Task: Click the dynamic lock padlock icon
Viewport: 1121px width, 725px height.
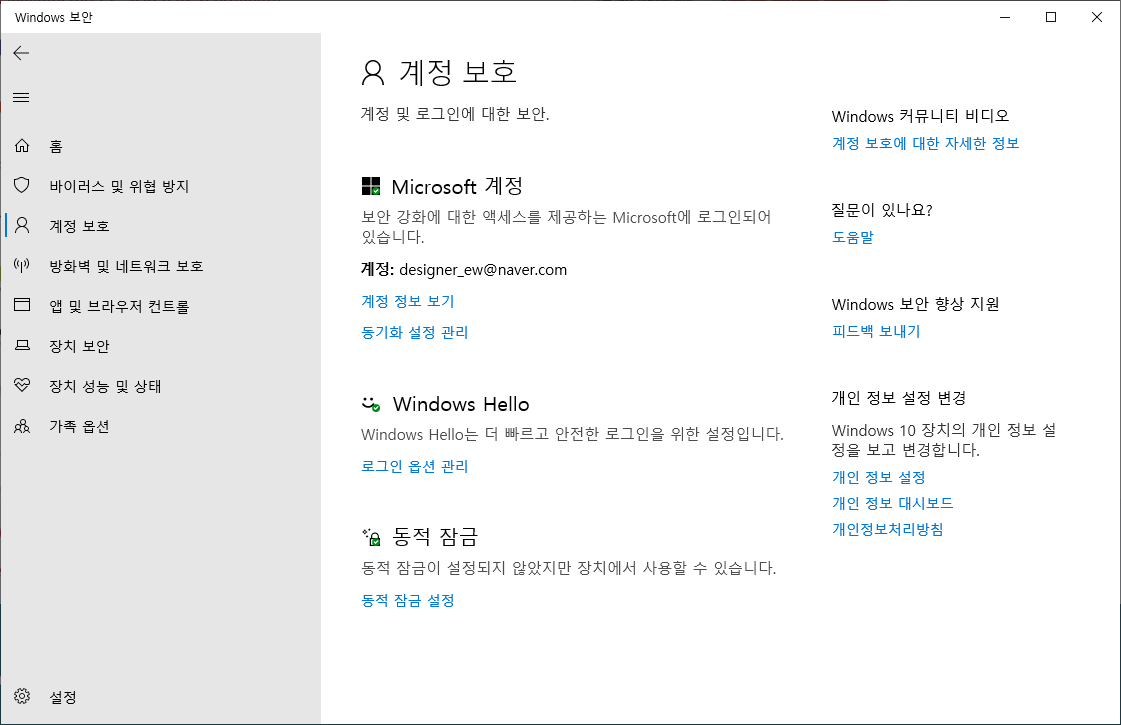Action: coord(372,537)
